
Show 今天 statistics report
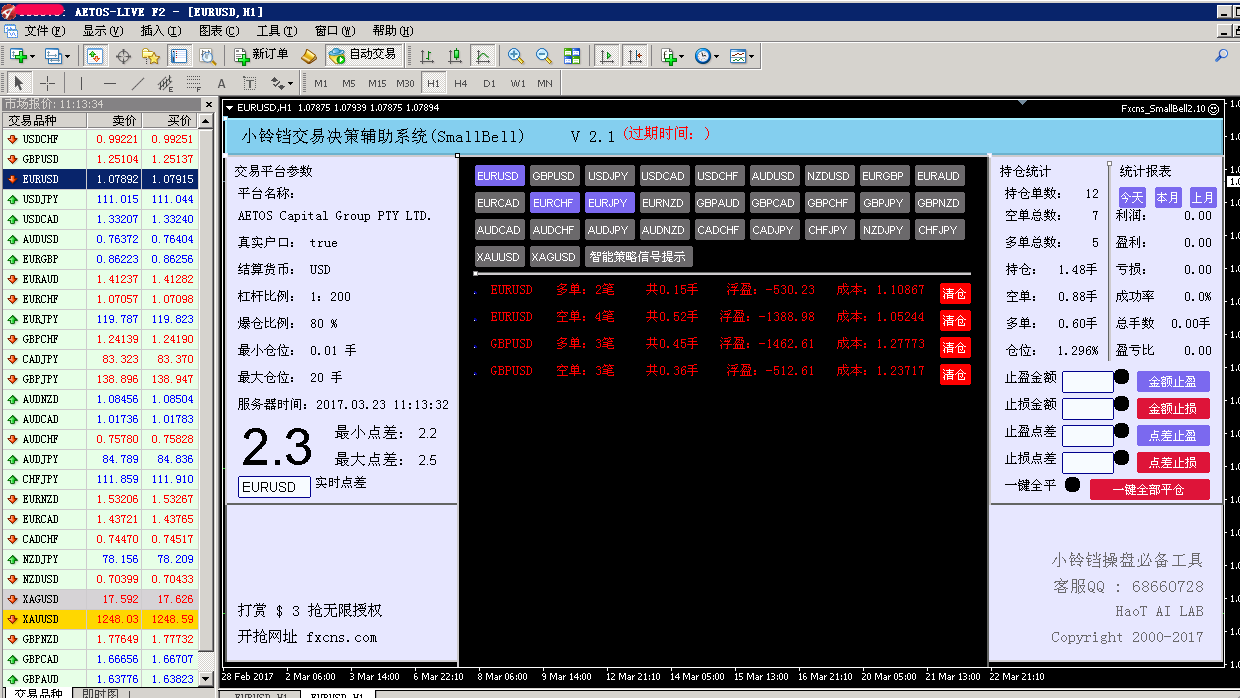click(x=1131, y=197)
